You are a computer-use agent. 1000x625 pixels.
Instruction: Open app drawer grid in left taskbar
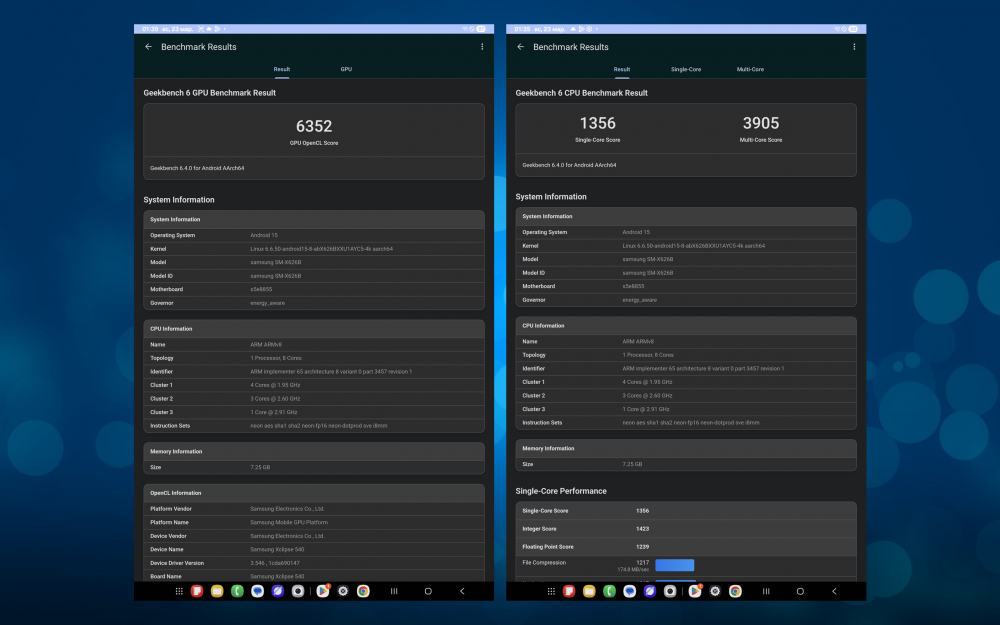coord(179,591)
